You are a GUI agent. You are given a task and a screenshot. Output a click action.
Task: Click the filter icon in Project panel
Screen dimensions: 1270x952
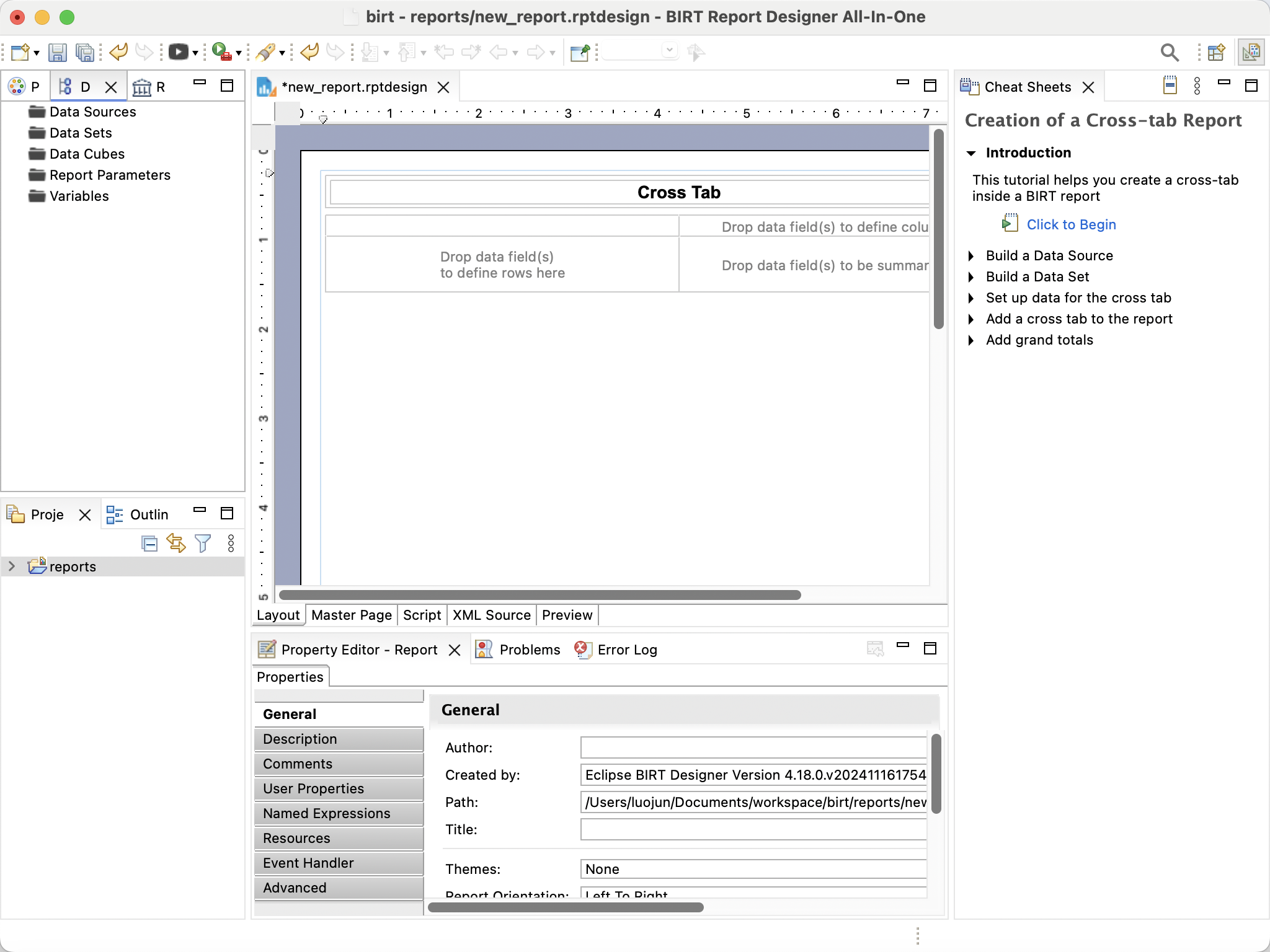(203, 544)
